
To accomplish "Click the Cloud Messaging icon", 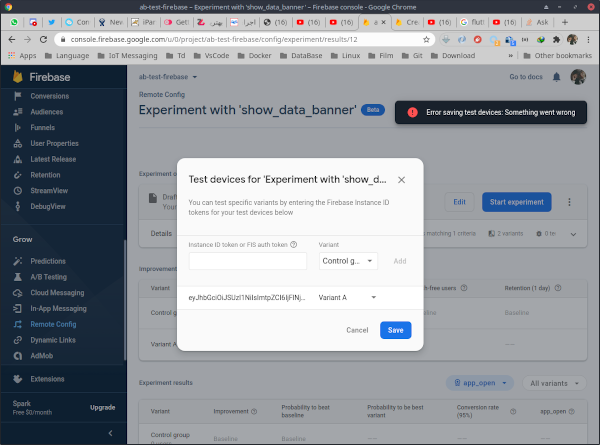I will (x=18, y=293).
